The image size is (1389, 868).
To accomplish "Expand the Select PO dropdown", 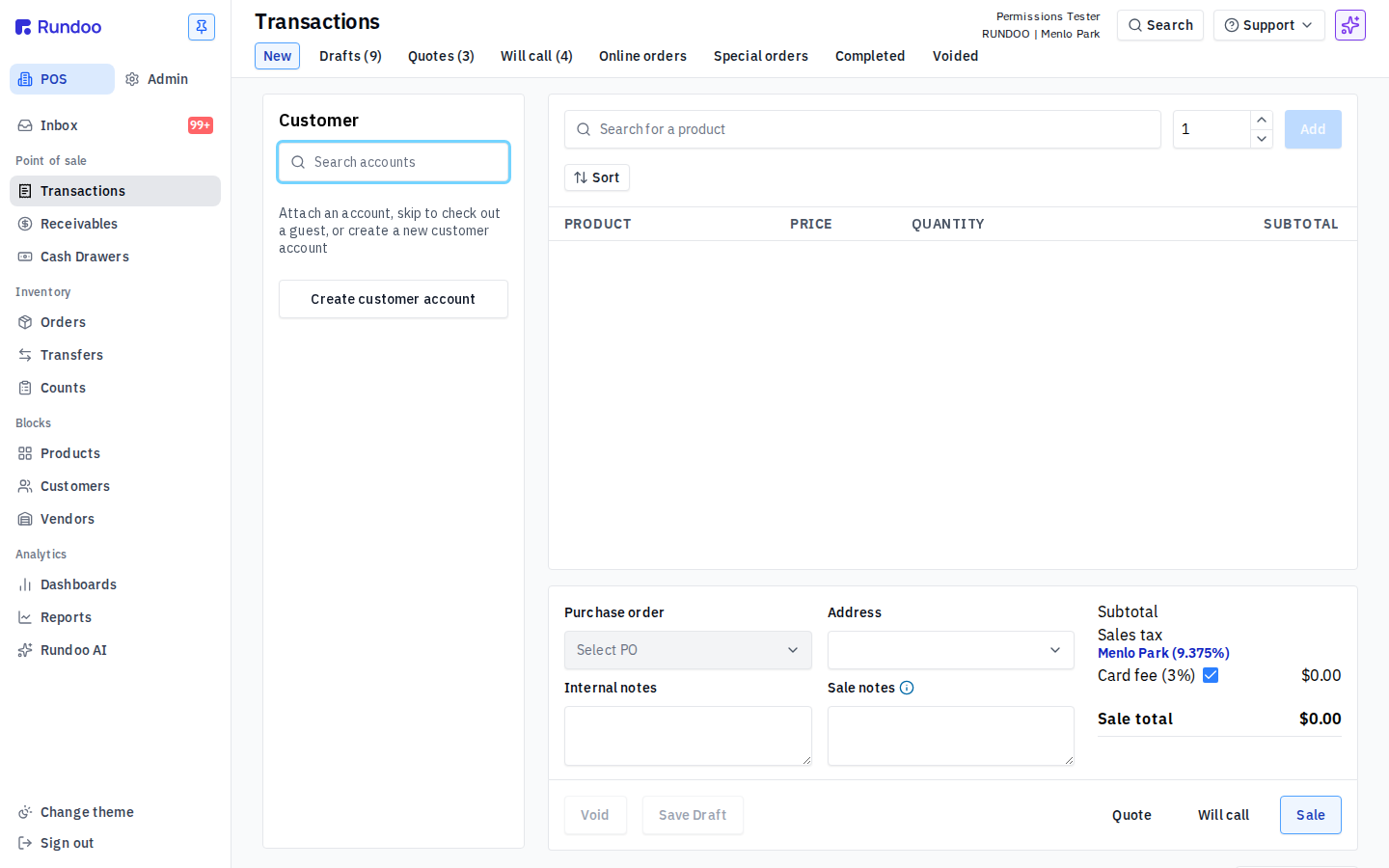I will pyautogui.click(x=688, y=650).
